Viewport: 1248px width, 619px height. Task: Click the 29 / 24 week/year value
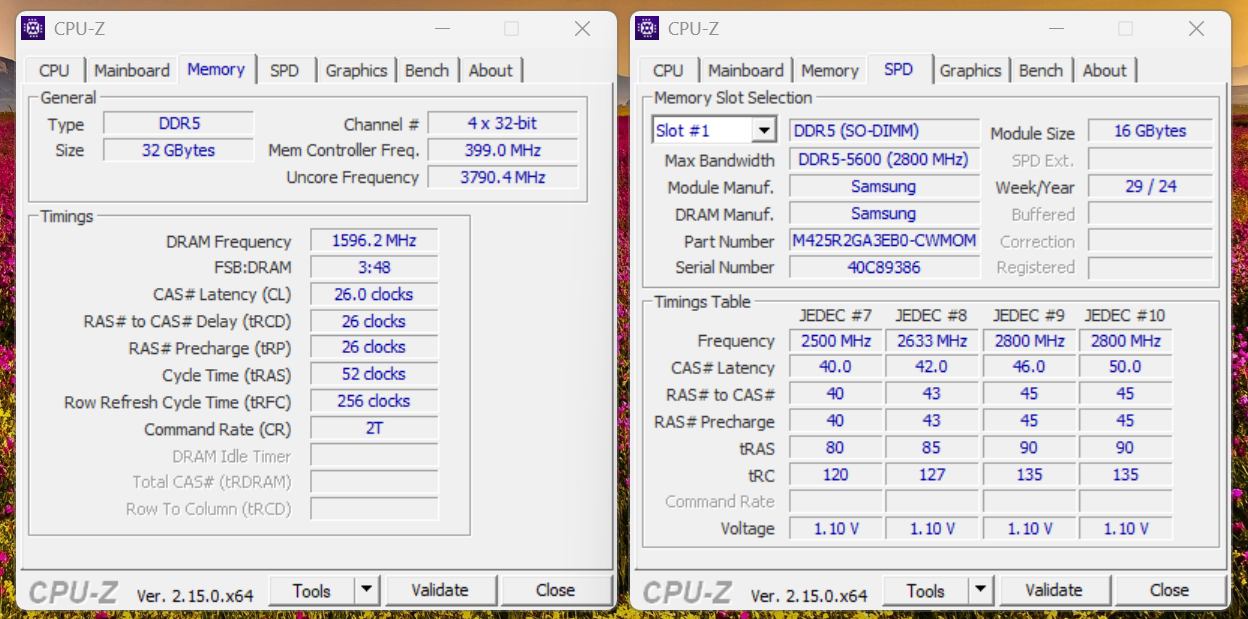(x=1150, y=187)
